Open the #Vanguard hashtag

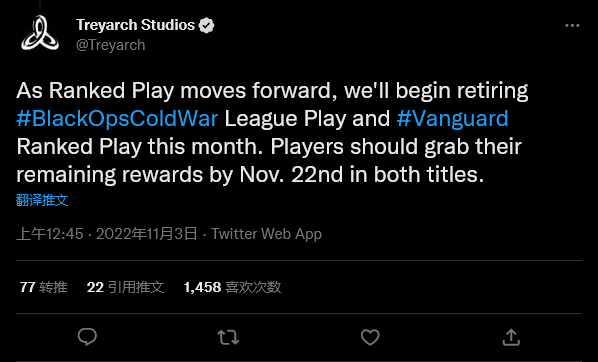[x=452, y=118]
